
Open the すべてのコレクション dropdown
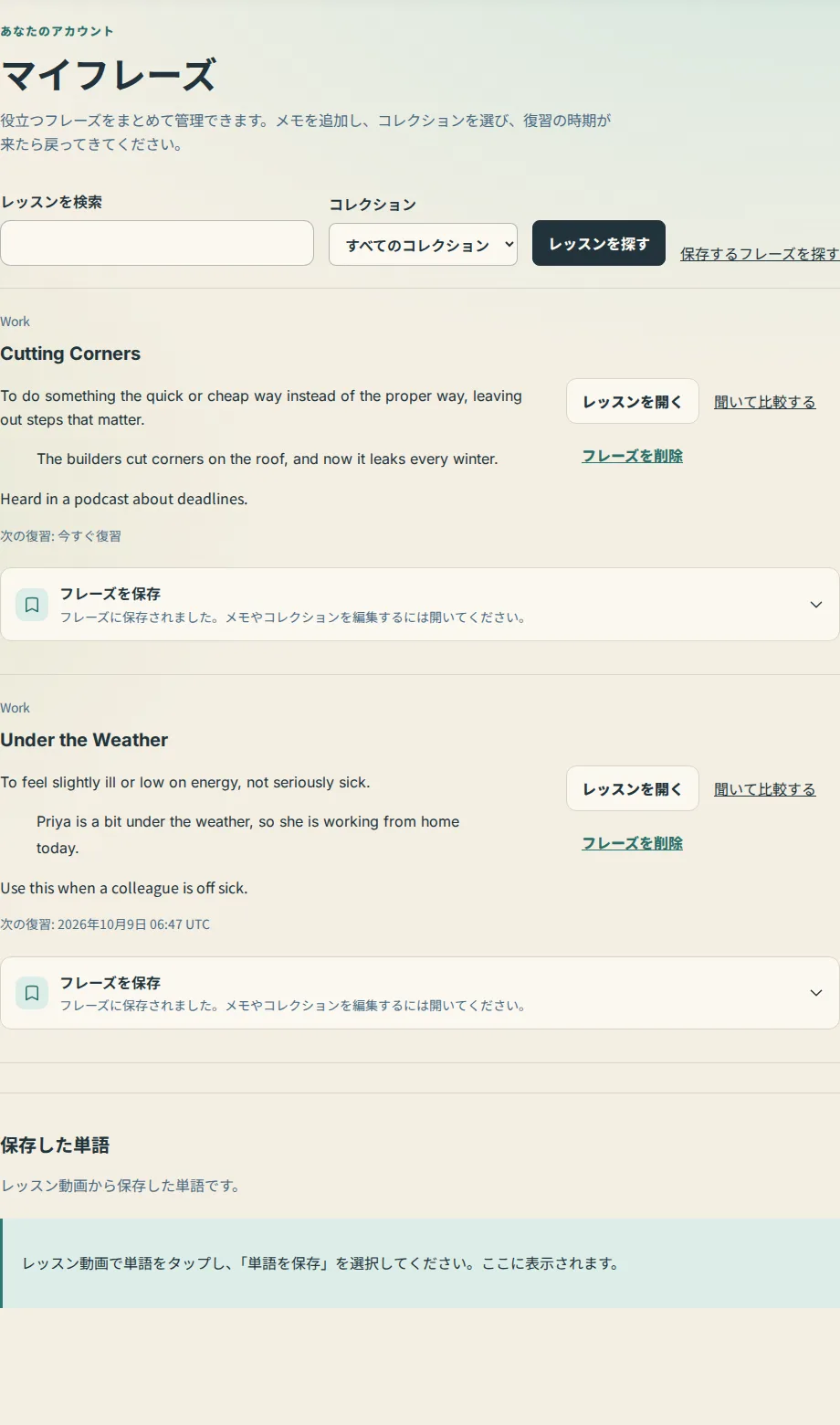point(423,245)
